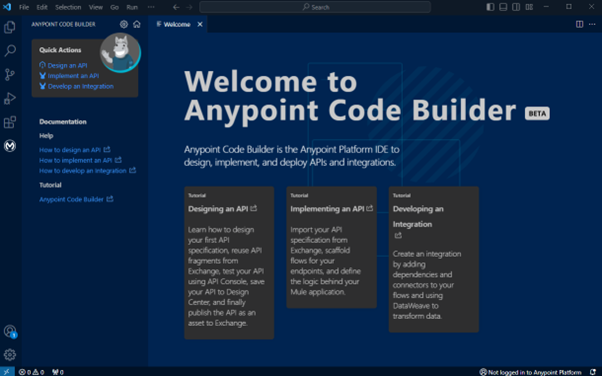Toggle the bottom panel layout icon
Screen dimensions: 602x376
point(503,7)
